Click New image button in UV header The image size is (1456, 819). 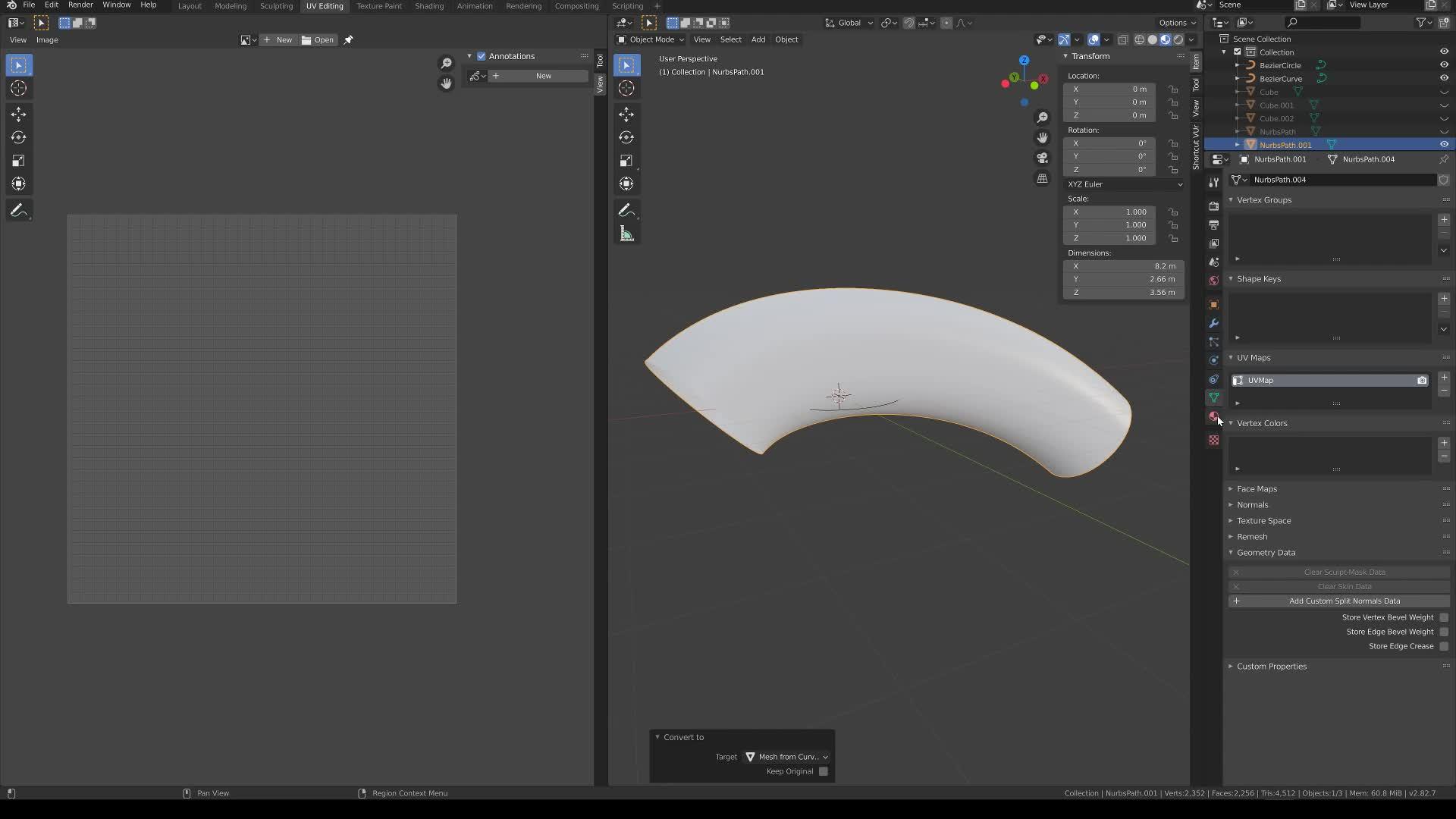pos(278,39)
